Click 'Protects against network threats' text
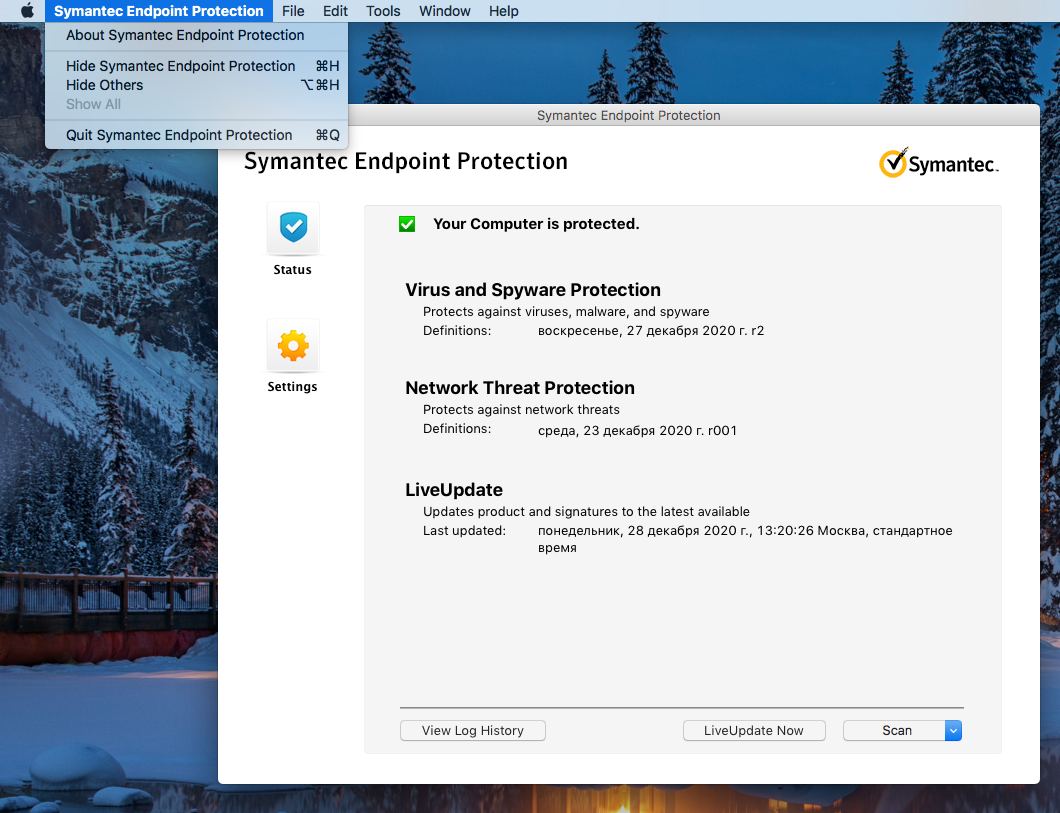 pyautogui.click(x=521, y=410)
